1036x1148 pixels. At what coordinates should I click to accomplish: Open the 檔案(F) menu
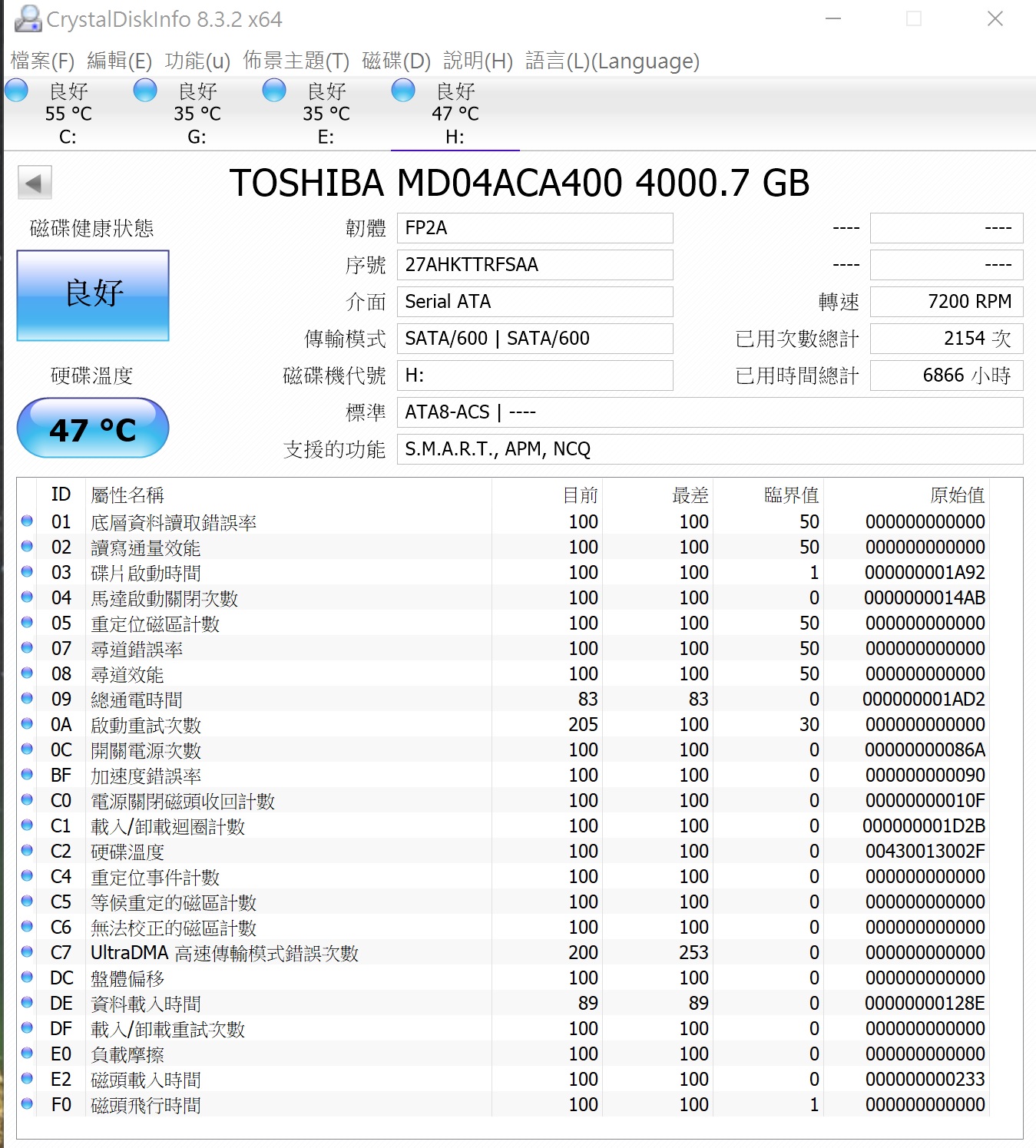[42, 61]
